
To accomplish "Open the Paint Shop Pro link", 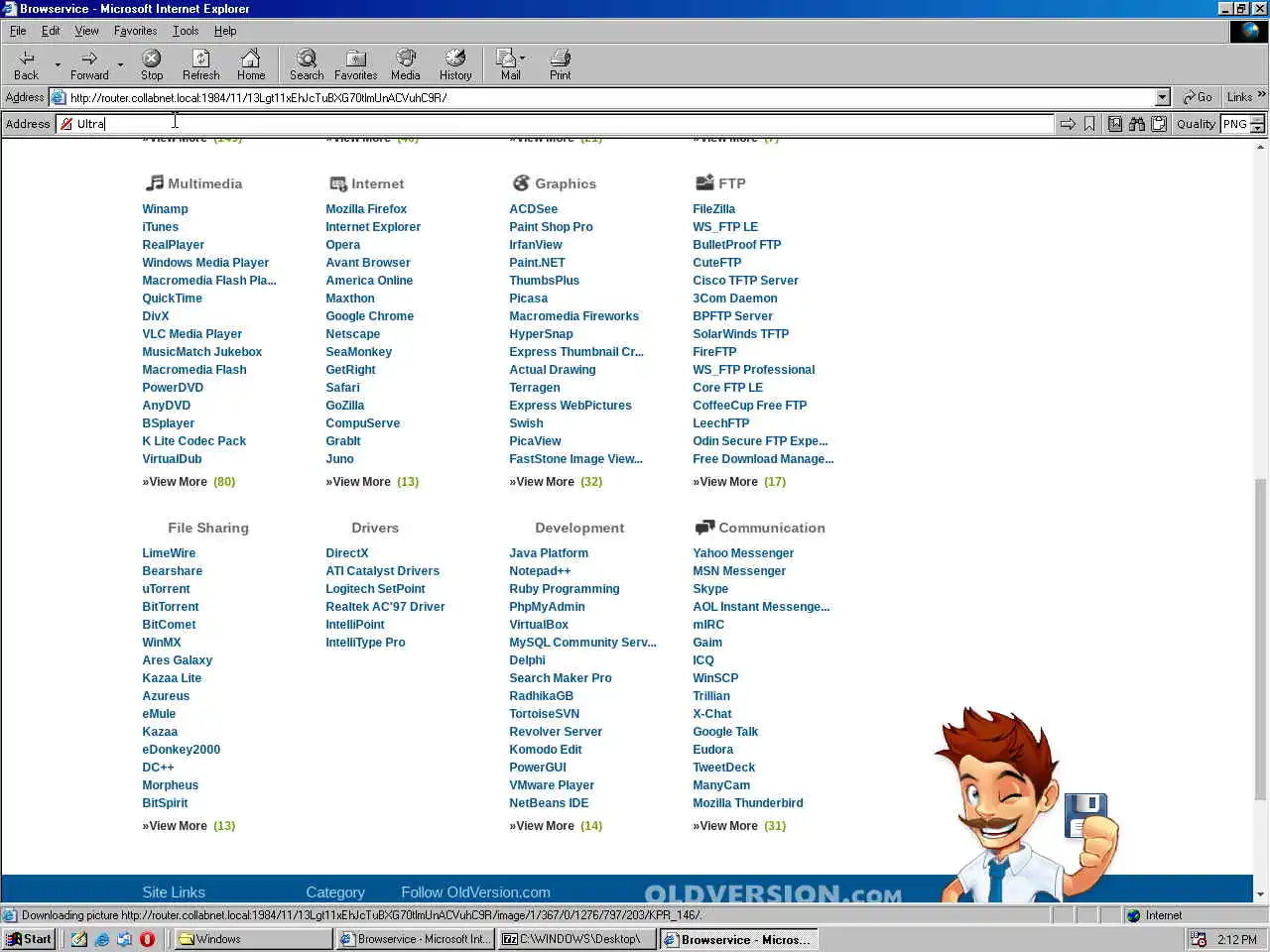I will coord(551,227).
